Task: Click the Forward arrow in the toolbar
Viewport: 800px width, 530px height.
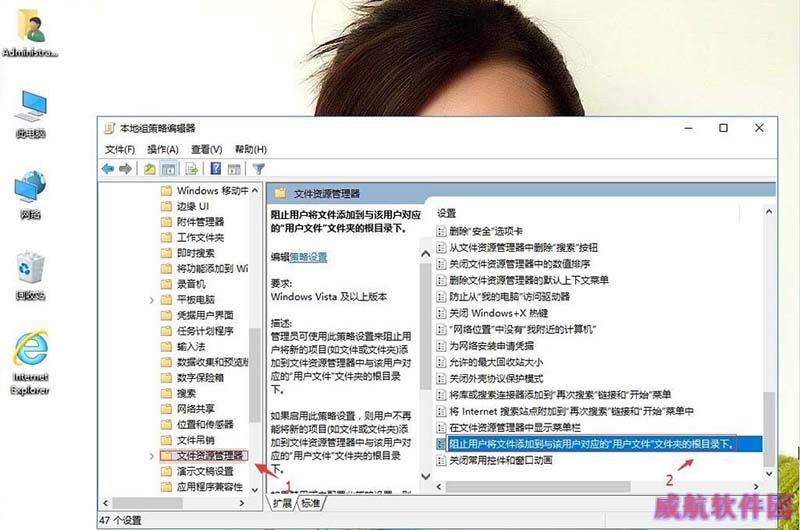Action: pos(126,169)
